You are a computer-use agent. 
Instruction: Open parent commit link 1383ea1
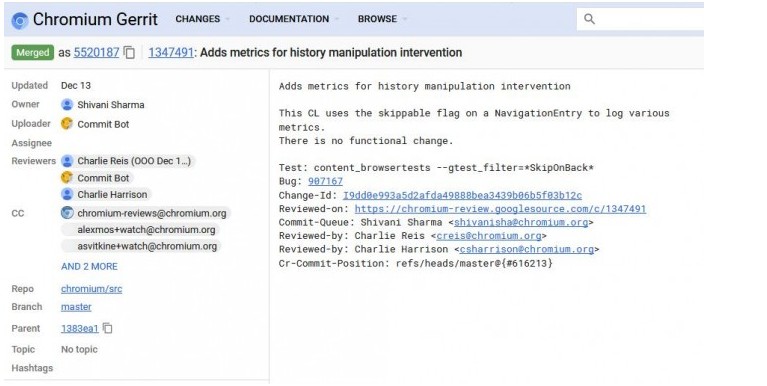(x=80, y=328)
